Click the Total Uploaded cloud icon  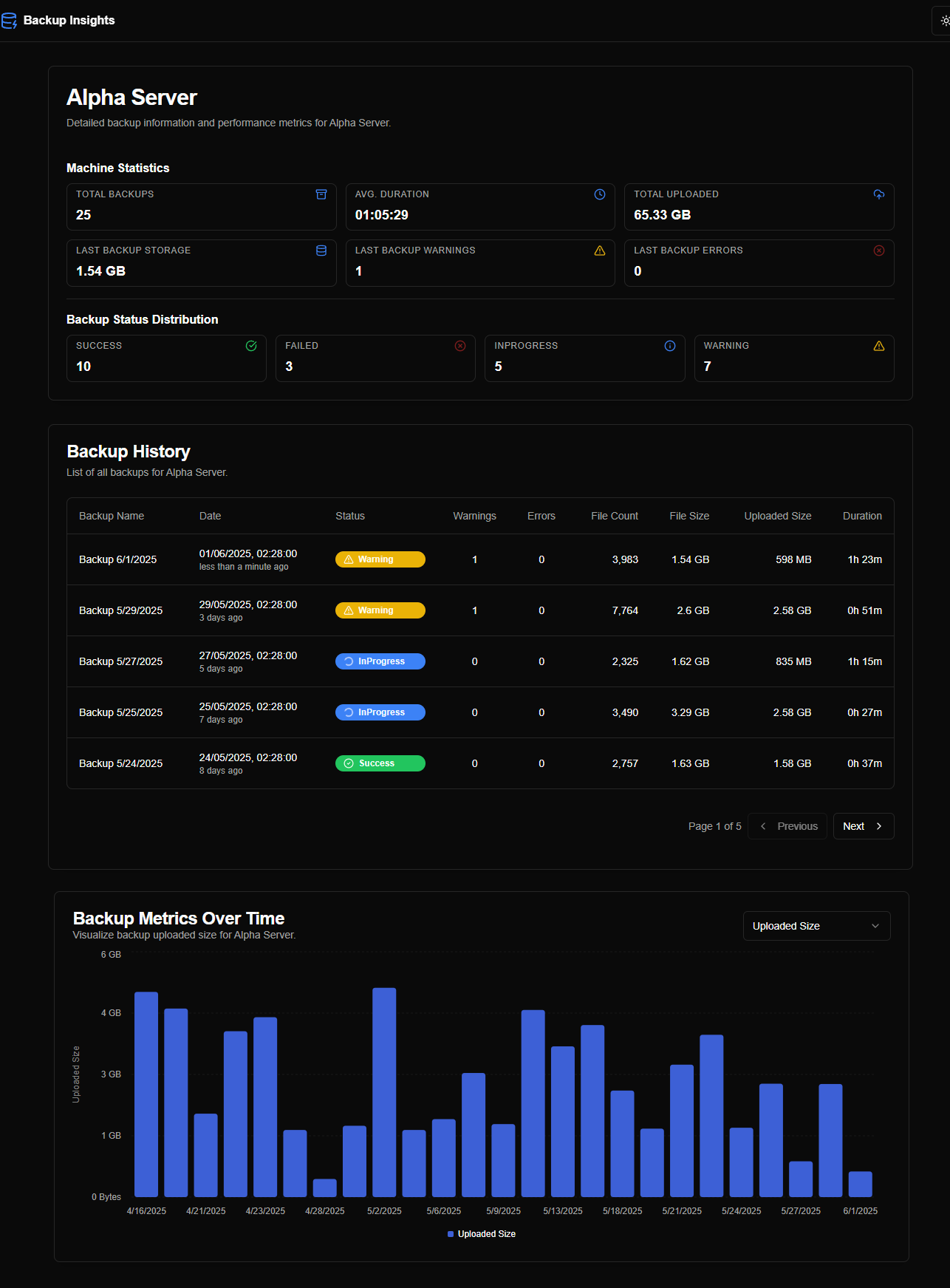click(x=879, y=194)
